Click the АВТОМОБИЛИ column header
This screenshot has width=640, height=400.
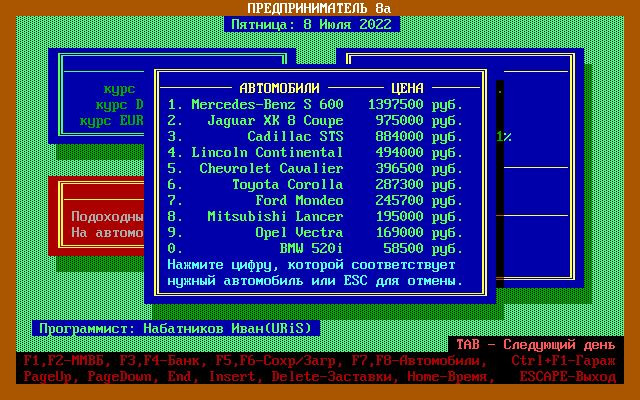279,88
